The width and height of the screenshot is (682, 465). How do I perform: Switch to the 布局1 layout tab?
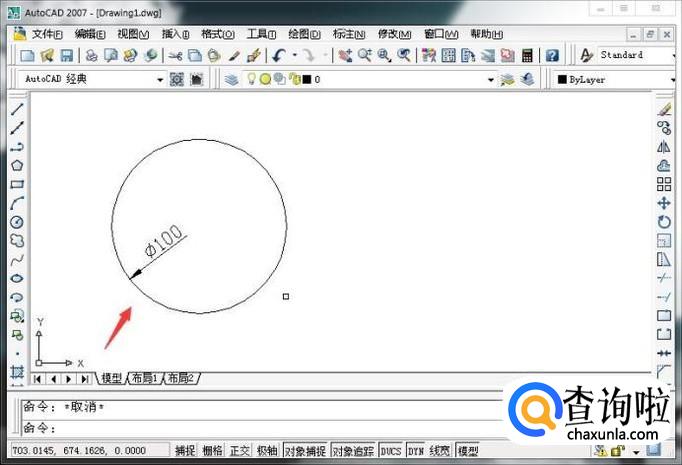[x=143, y=379]
